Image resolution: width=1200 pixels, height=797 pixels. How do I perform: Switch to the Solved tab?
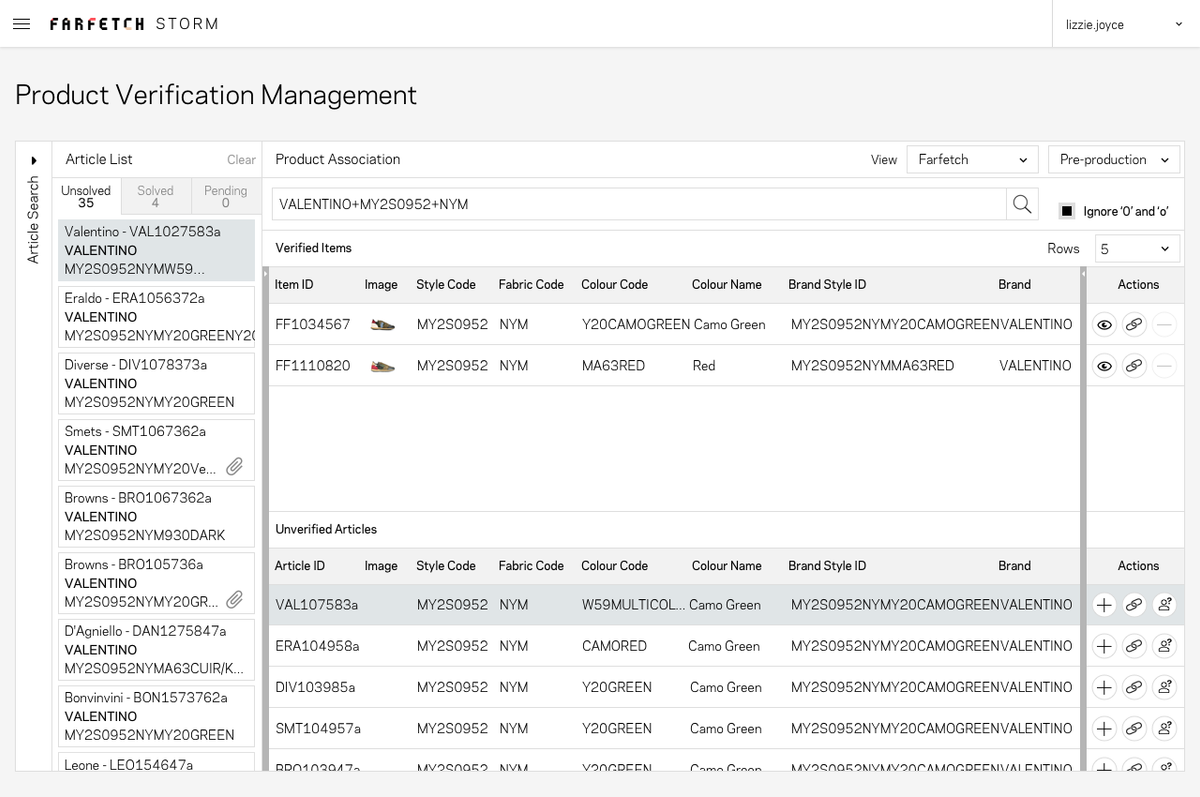tap(155, 196)
